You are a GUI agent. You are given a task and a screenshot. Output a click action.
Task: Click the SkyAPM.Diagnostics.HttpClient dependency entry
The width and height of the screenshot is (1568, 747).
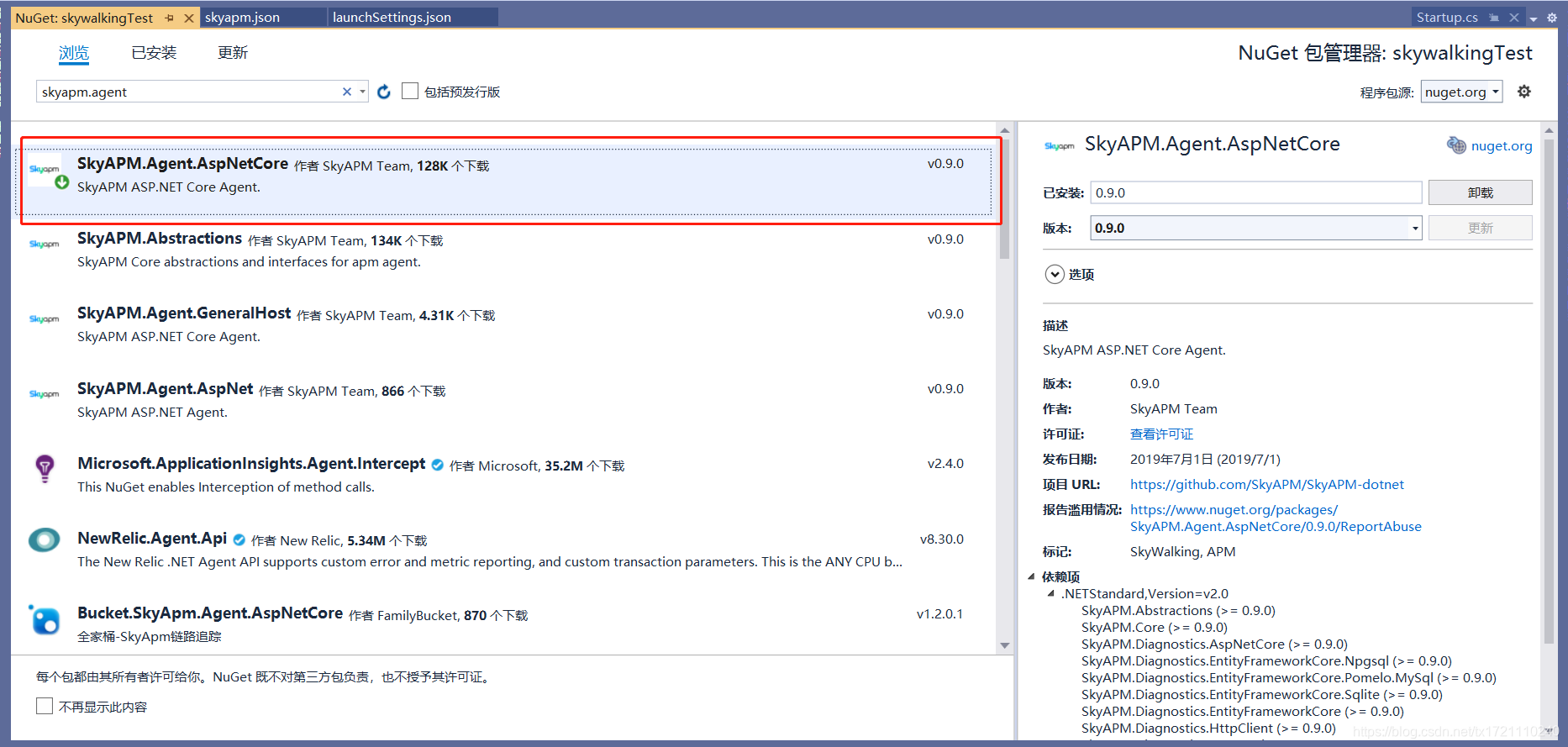1208,728
